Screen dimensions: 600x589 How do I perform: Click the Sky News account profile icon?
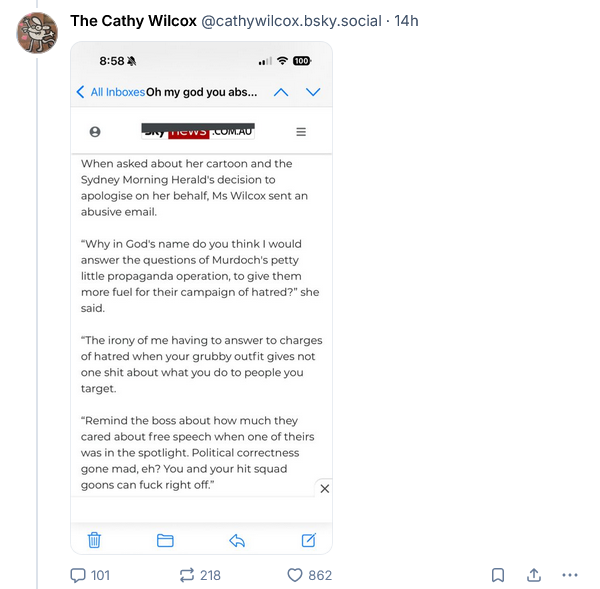point(95,132)
